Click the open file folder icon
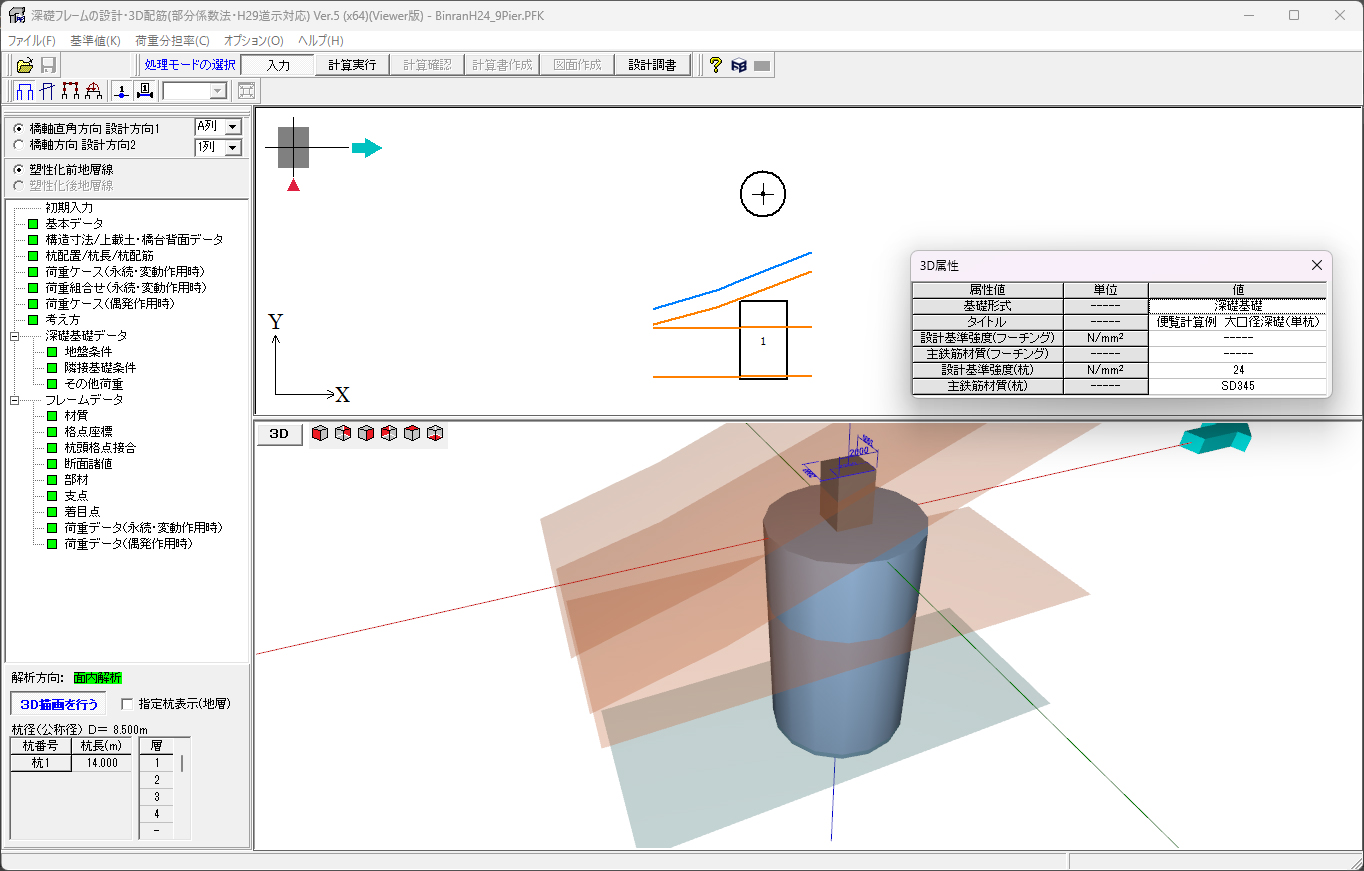 [25, 65]
